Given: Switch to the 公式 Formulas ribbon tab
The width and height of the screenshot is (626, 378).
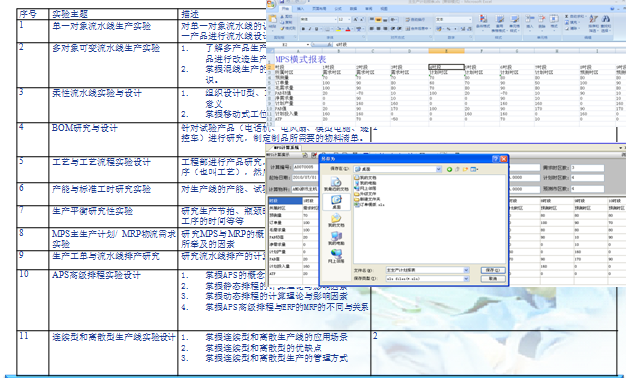Looking at the screenshot, I should 338,8.
